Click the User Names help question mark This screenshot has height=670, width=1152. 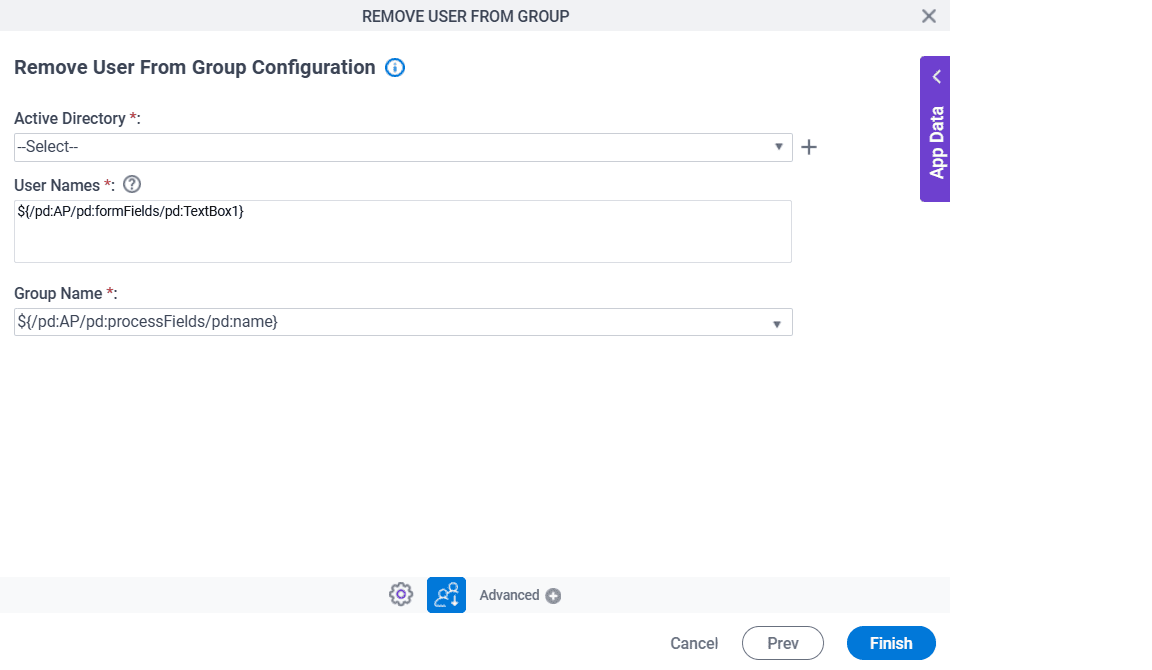click(x=131, y=184)
